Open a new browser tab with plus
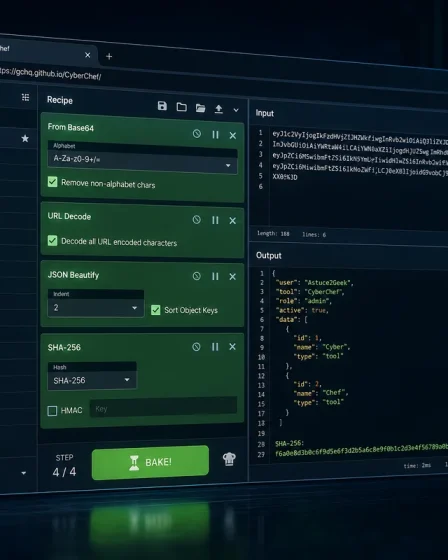The image size is (448, 560). [109, 56]
